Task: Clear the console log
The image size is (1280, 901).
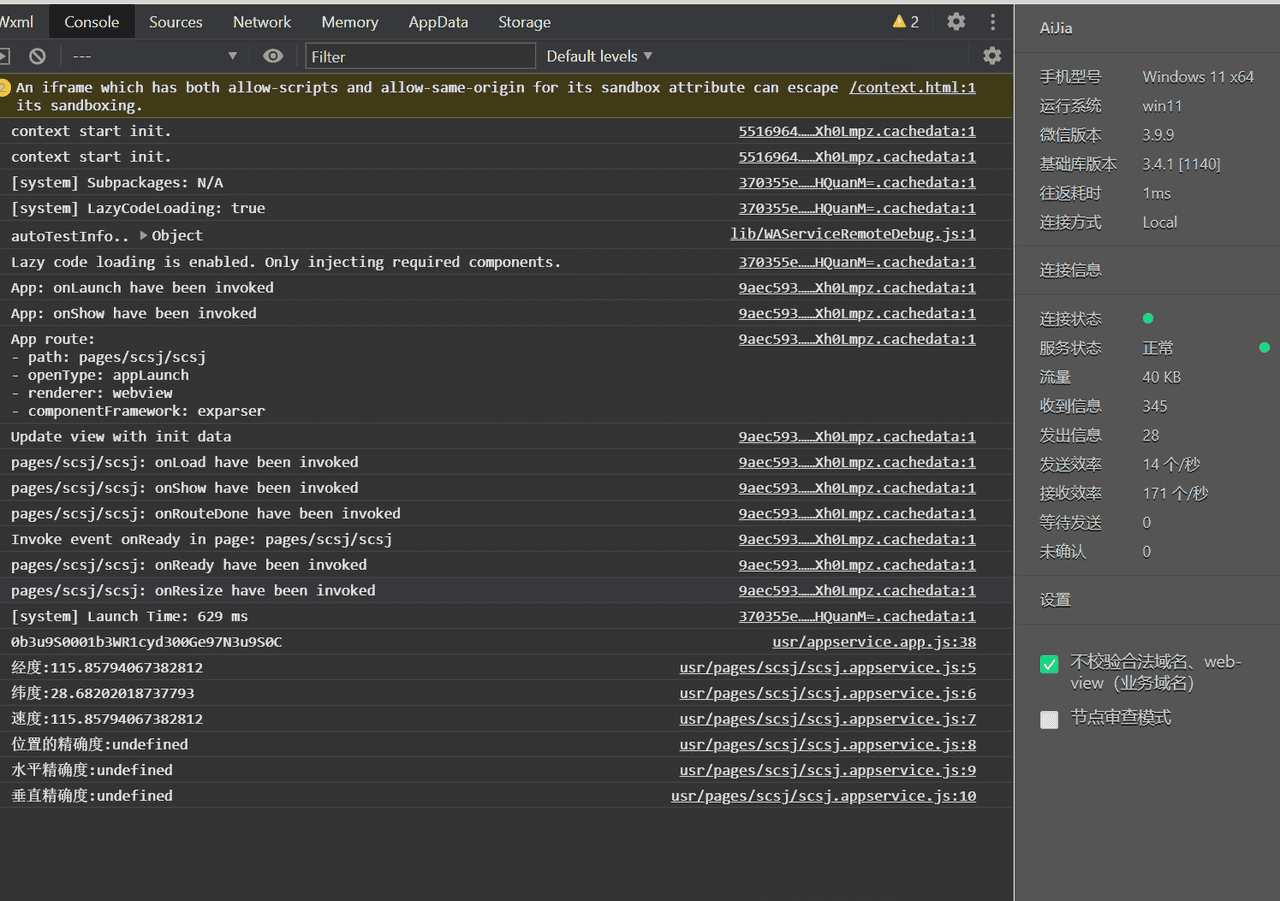Action: [x=37, y=57]
